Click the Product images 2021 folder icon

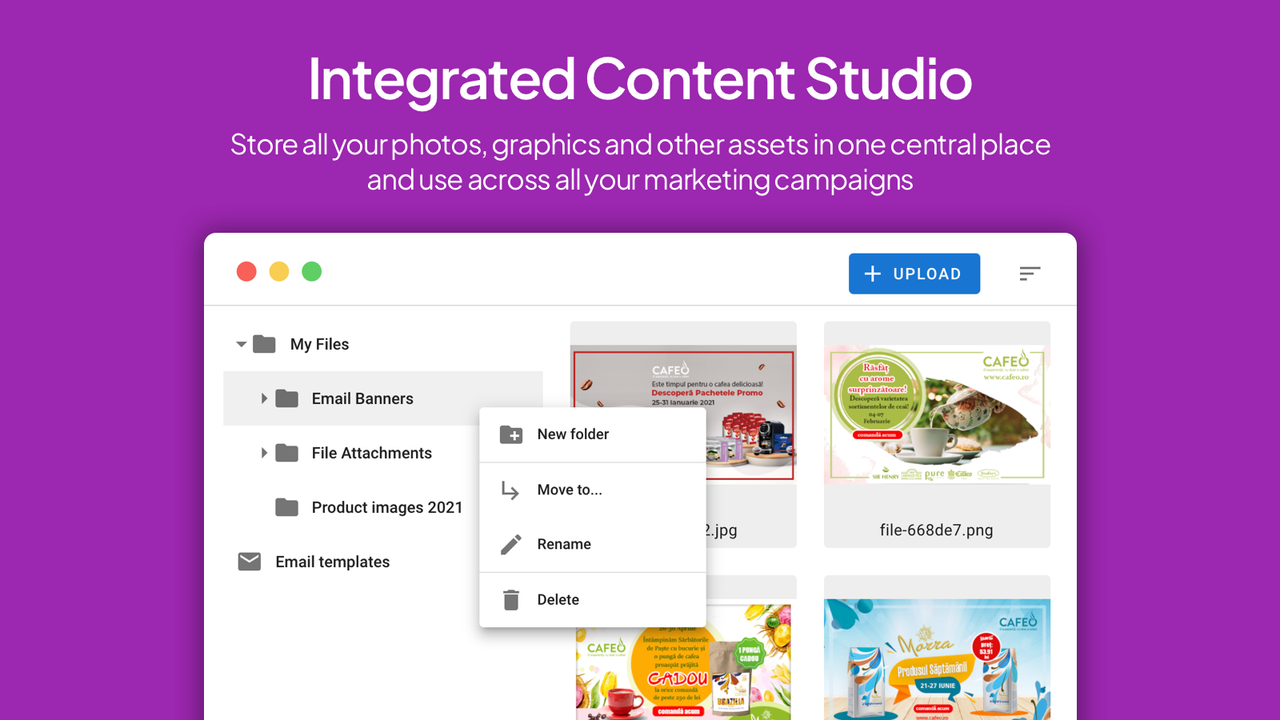pos(286,507)
